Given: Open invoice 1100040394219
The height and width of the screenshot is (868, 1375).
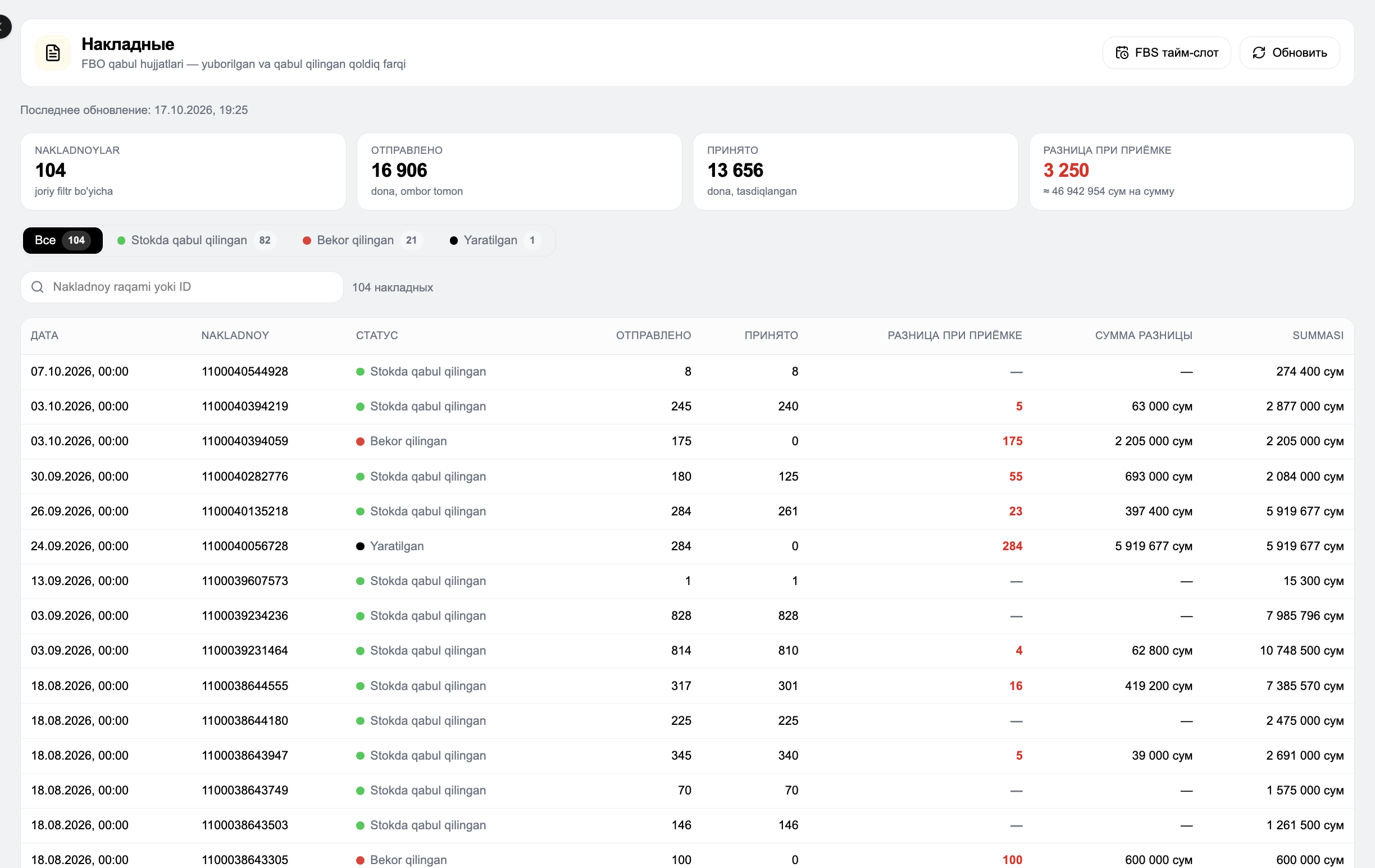Looking at the screenshot, I should (x=245, y=406).
